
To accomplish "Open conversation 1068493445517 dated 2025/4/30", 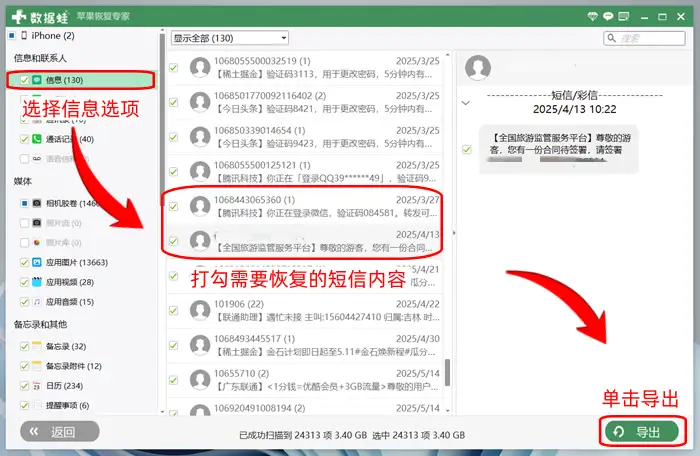I will [x=305, y=345].
